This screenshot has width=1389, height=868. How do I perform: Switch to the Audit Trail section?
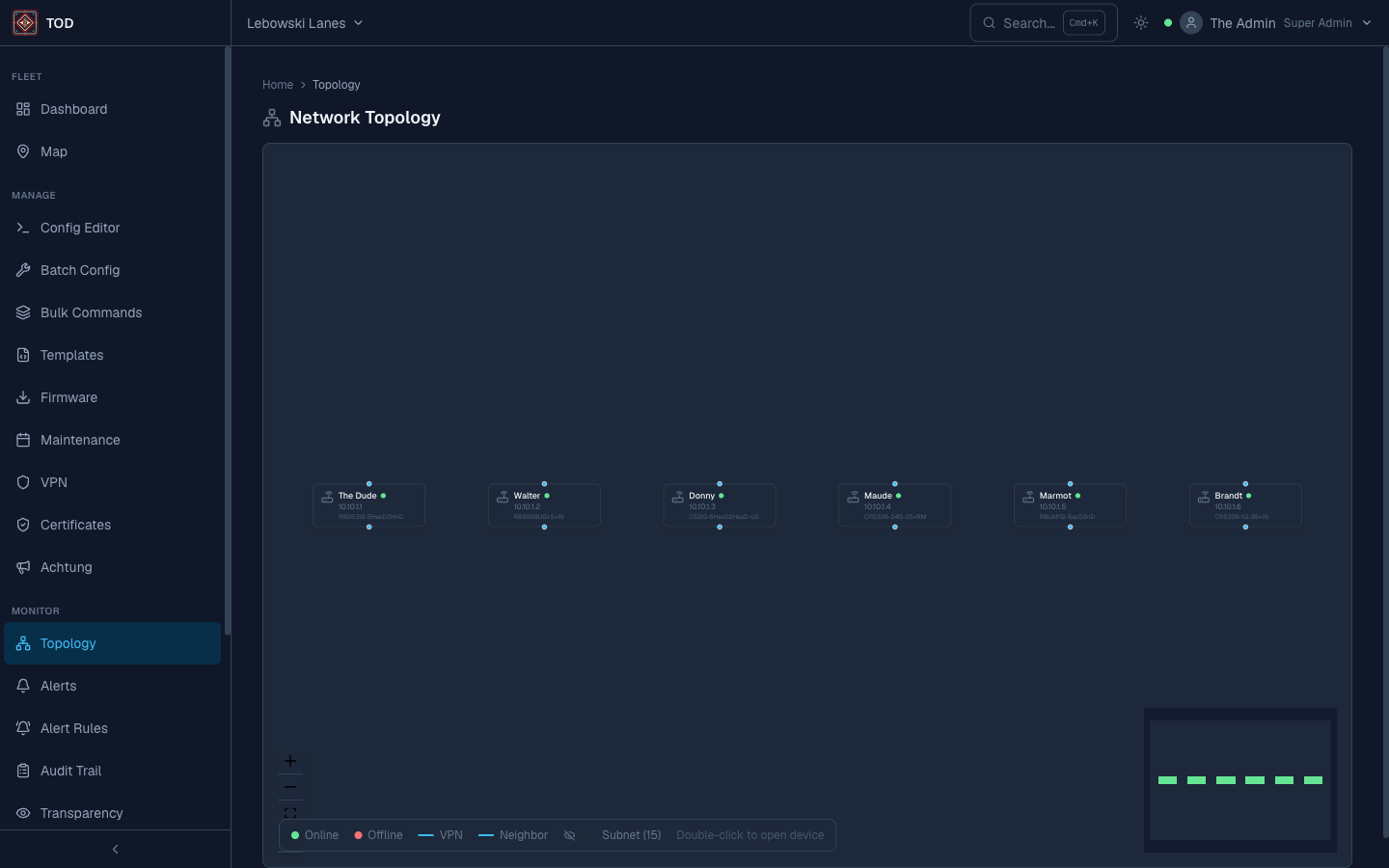(x=69, y=771)
